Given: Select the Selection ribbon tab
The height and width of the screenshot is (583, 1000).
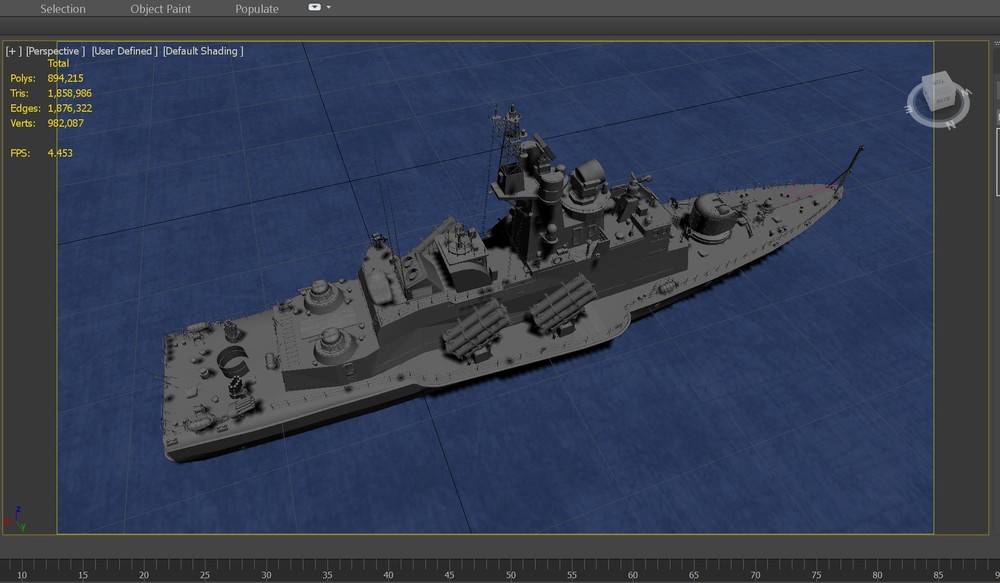Looking at the screenshot, I should (62, 9).
